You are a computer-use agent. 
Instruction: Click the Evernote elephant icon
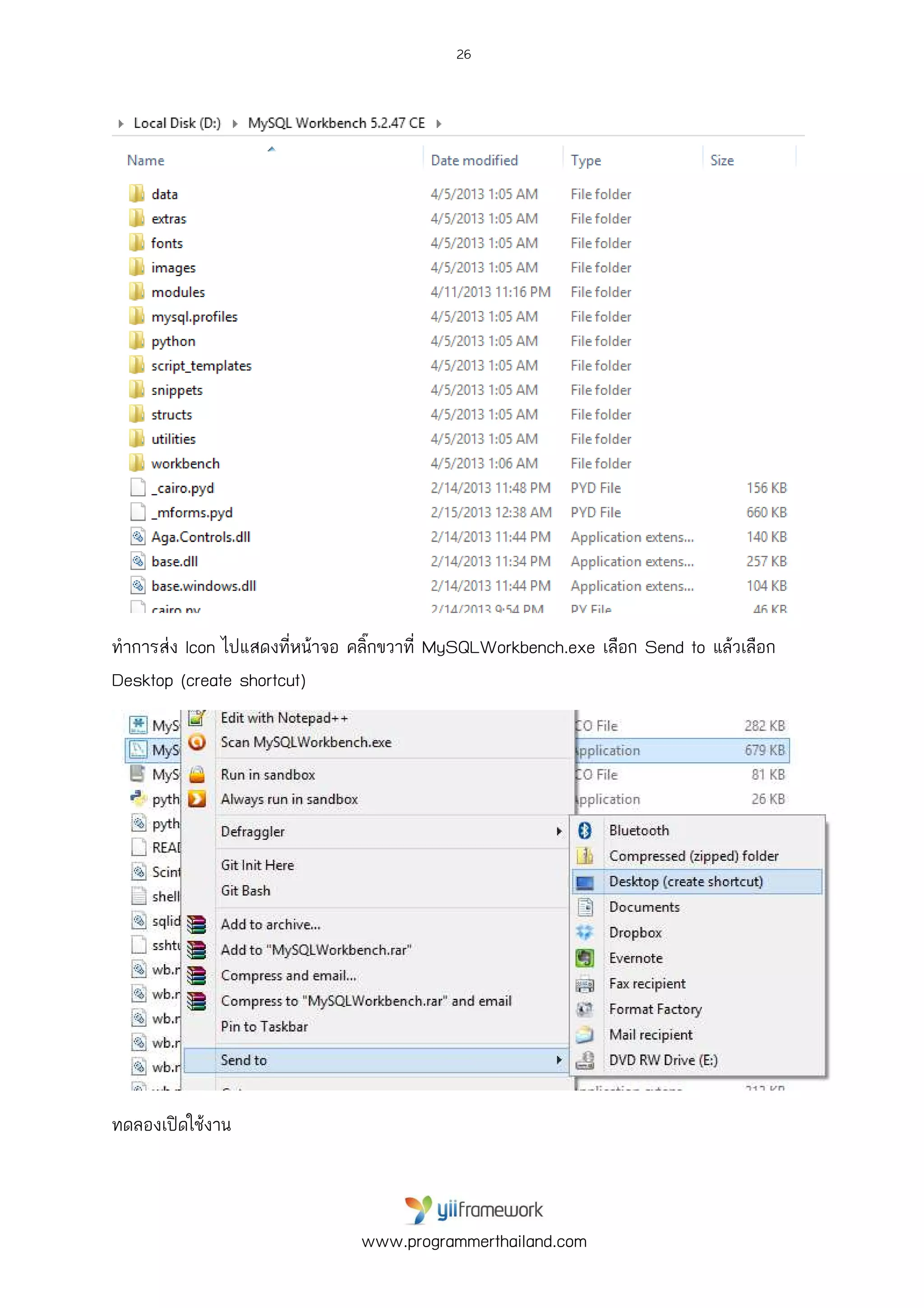coord(585,958)
